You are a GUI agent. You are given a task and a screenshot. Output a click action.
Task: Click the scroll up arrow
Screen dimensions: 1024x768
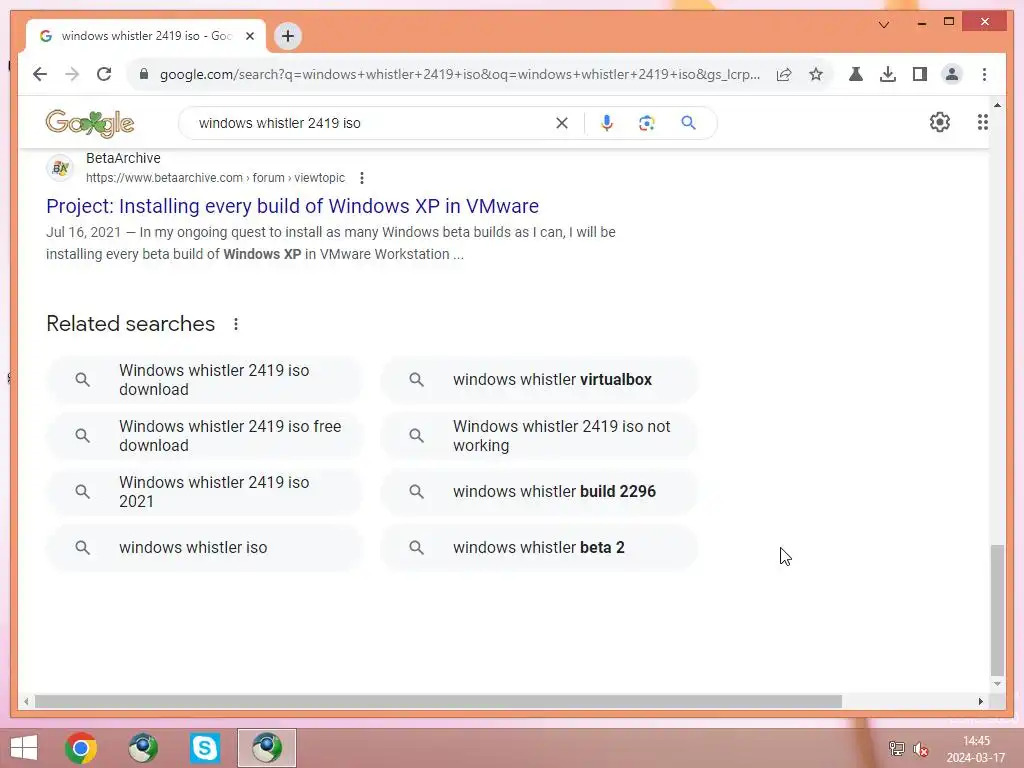point(997,104)
